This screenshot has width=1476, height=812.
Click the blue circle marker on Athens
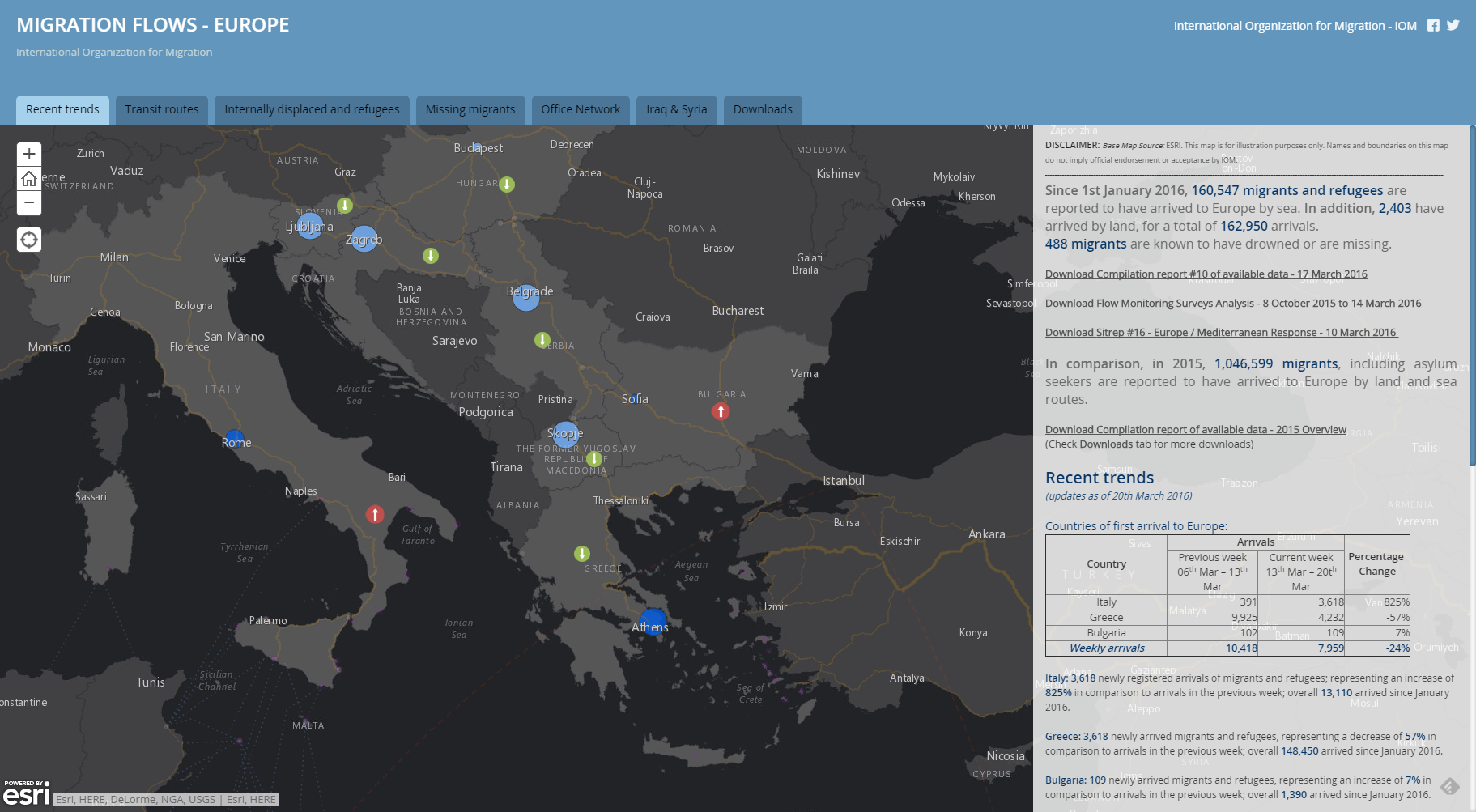click(653, 622)
